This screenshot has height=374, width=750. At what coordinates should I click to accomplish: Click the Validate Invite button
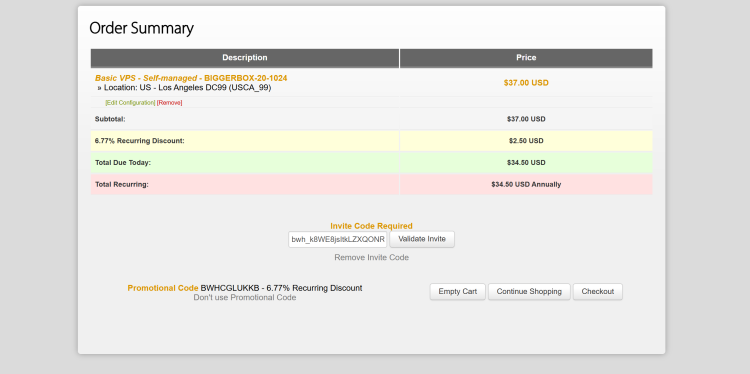(x=422, y=239)
